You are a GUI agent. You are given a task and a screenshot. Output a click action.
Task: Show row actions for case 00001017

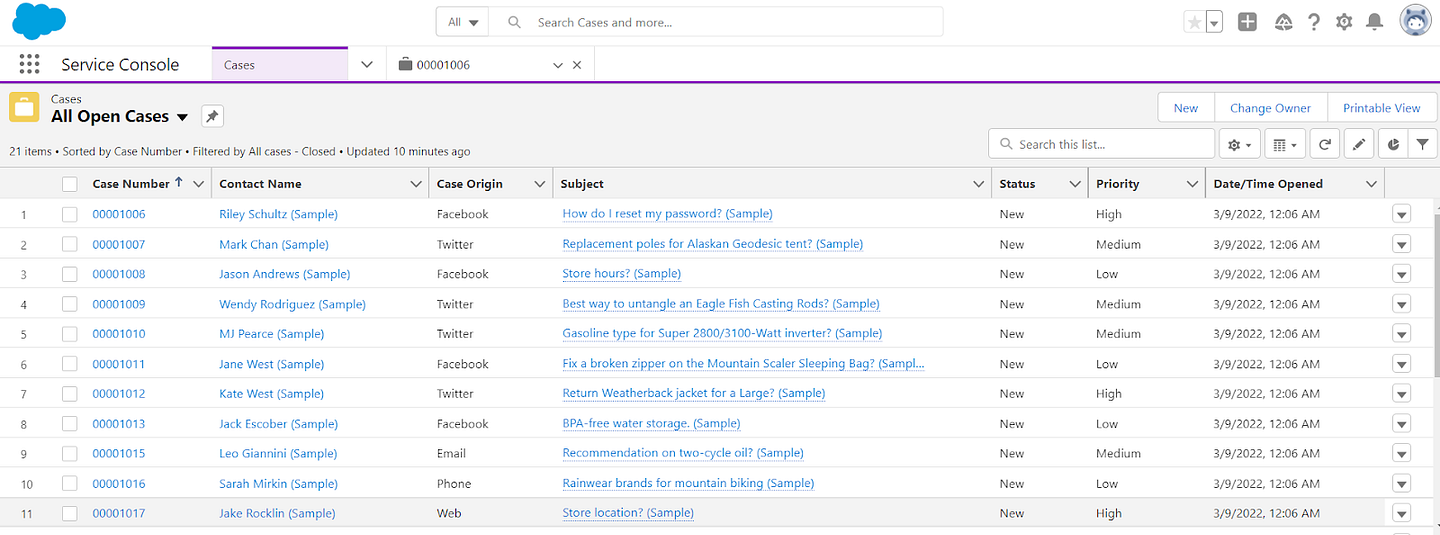(x=1401, y=513)
